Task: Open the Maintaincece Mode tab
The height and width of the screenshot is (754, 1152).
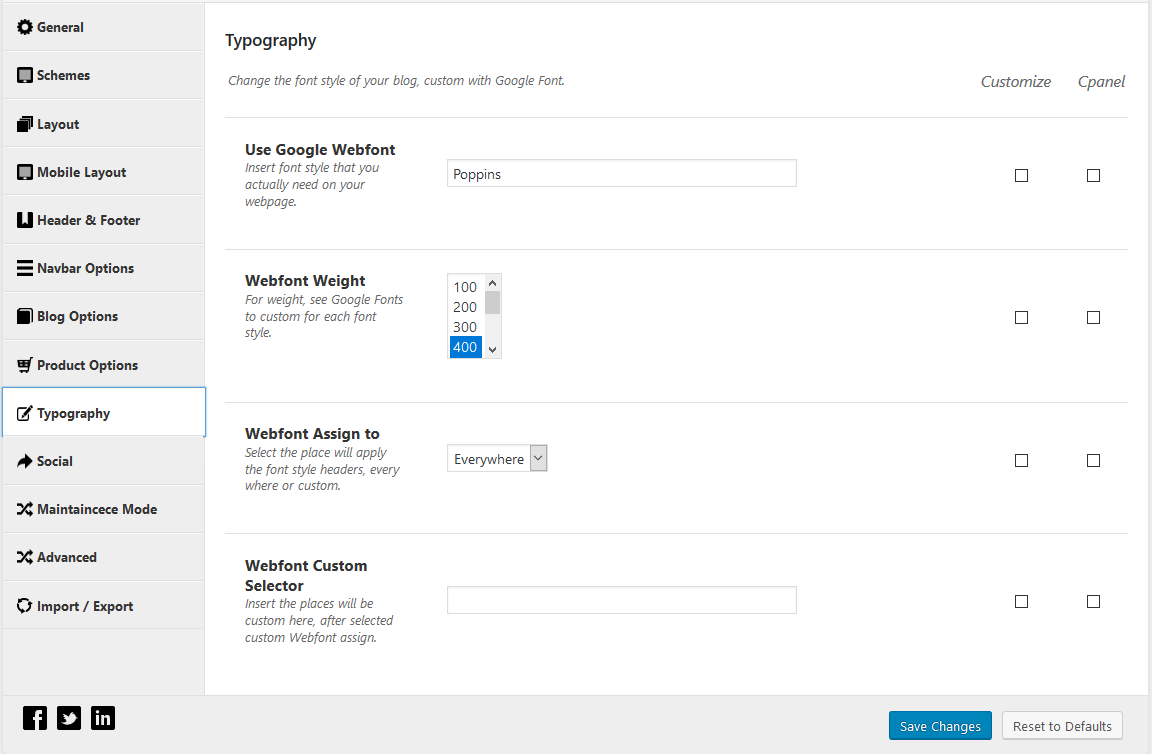Action: pos(104,509)
